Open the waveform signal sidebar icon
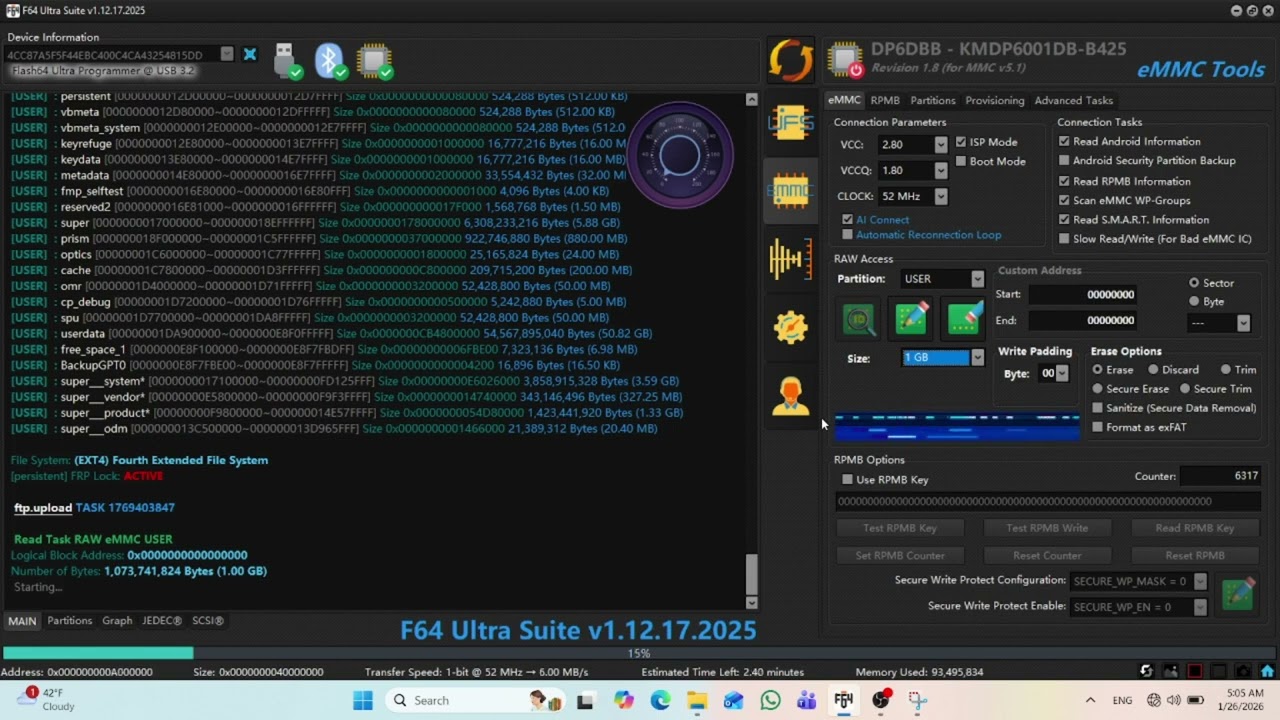 [790, 259]
